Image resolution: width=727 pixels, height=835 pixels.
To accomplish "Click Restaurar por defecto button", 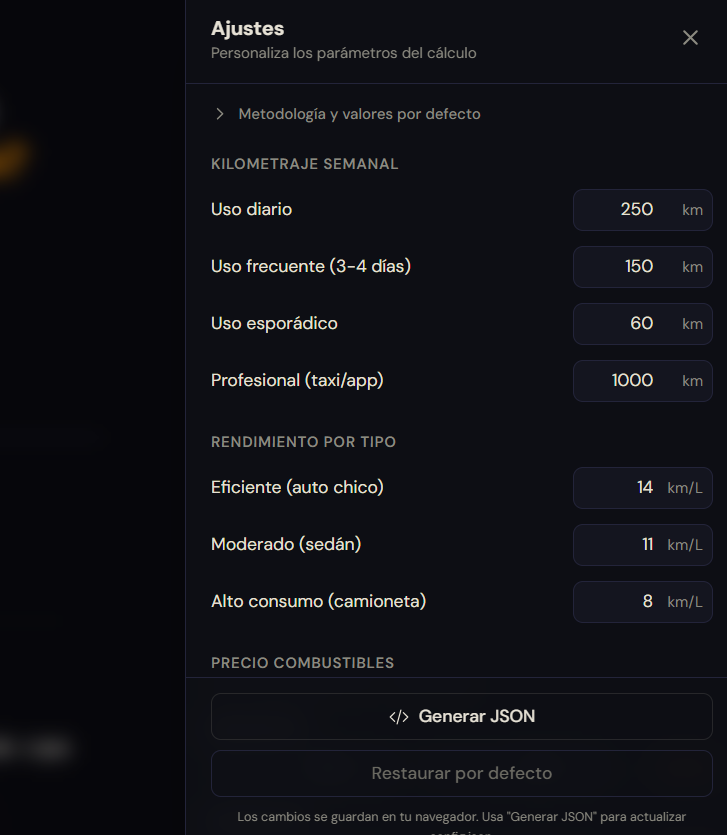I will point(461,773).
